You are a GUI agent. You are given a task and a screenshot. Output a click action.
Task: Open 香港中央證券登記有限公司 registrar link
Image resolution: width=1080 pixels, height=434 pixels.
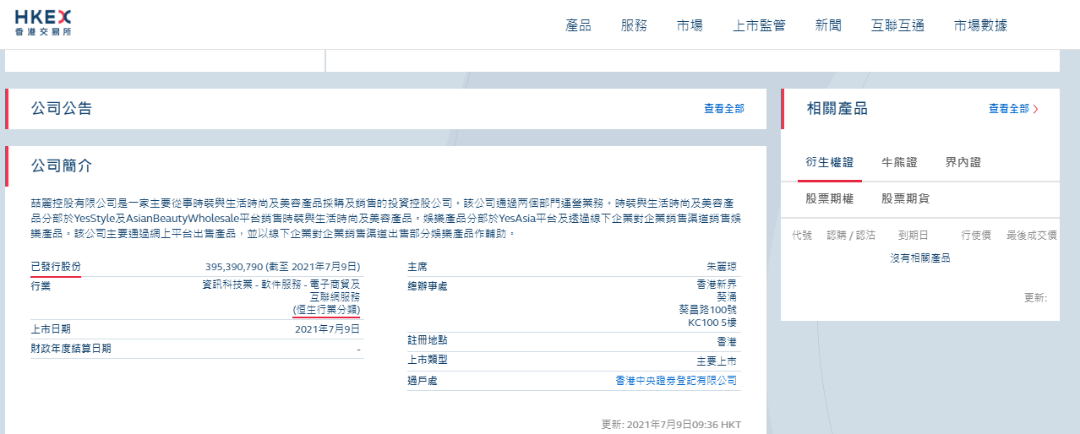pyautogui.click(x=675, y=380)
